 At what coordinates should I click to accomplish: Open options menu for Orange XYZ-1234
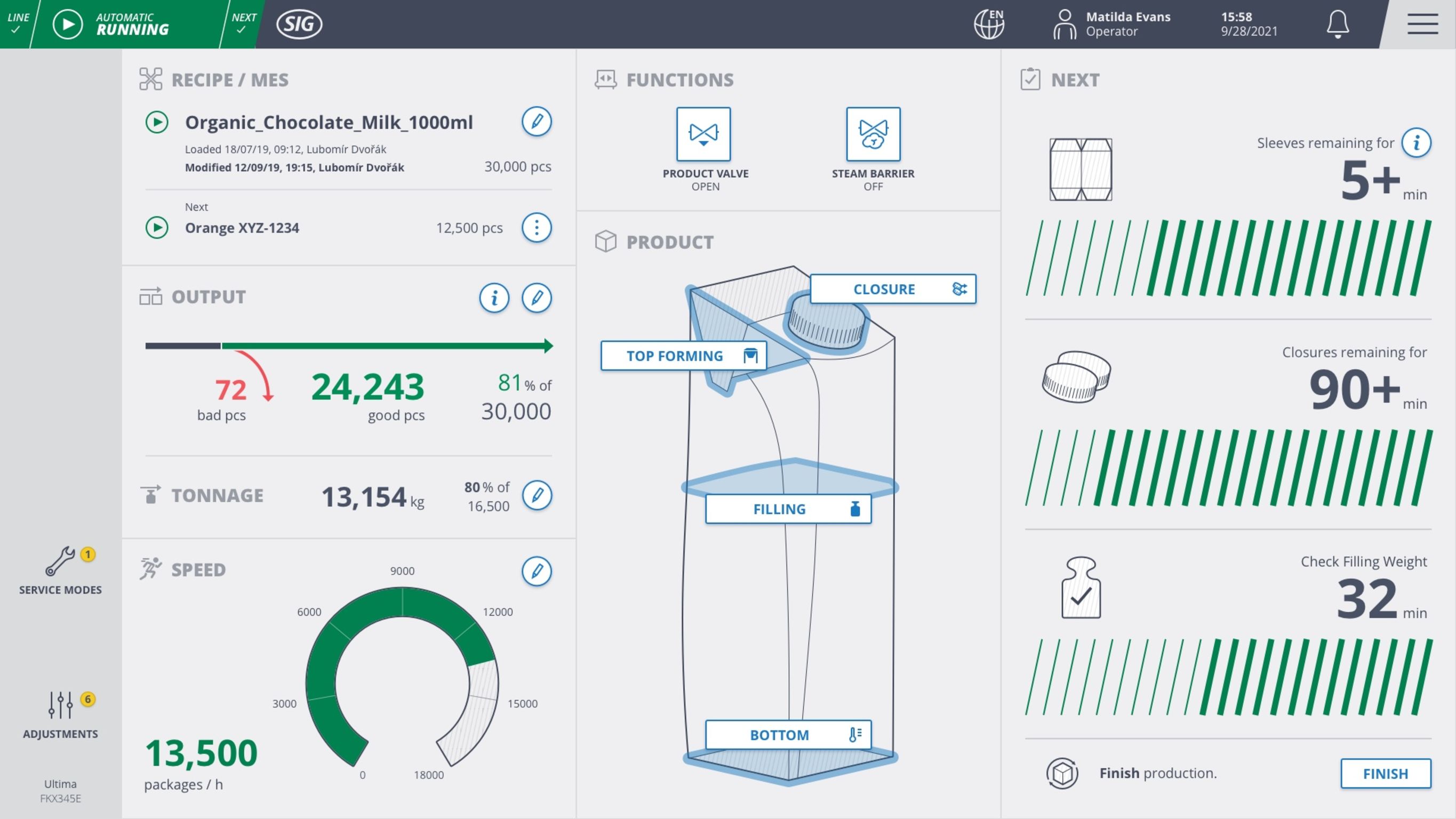pyautogui.click(x=537, y=228)
